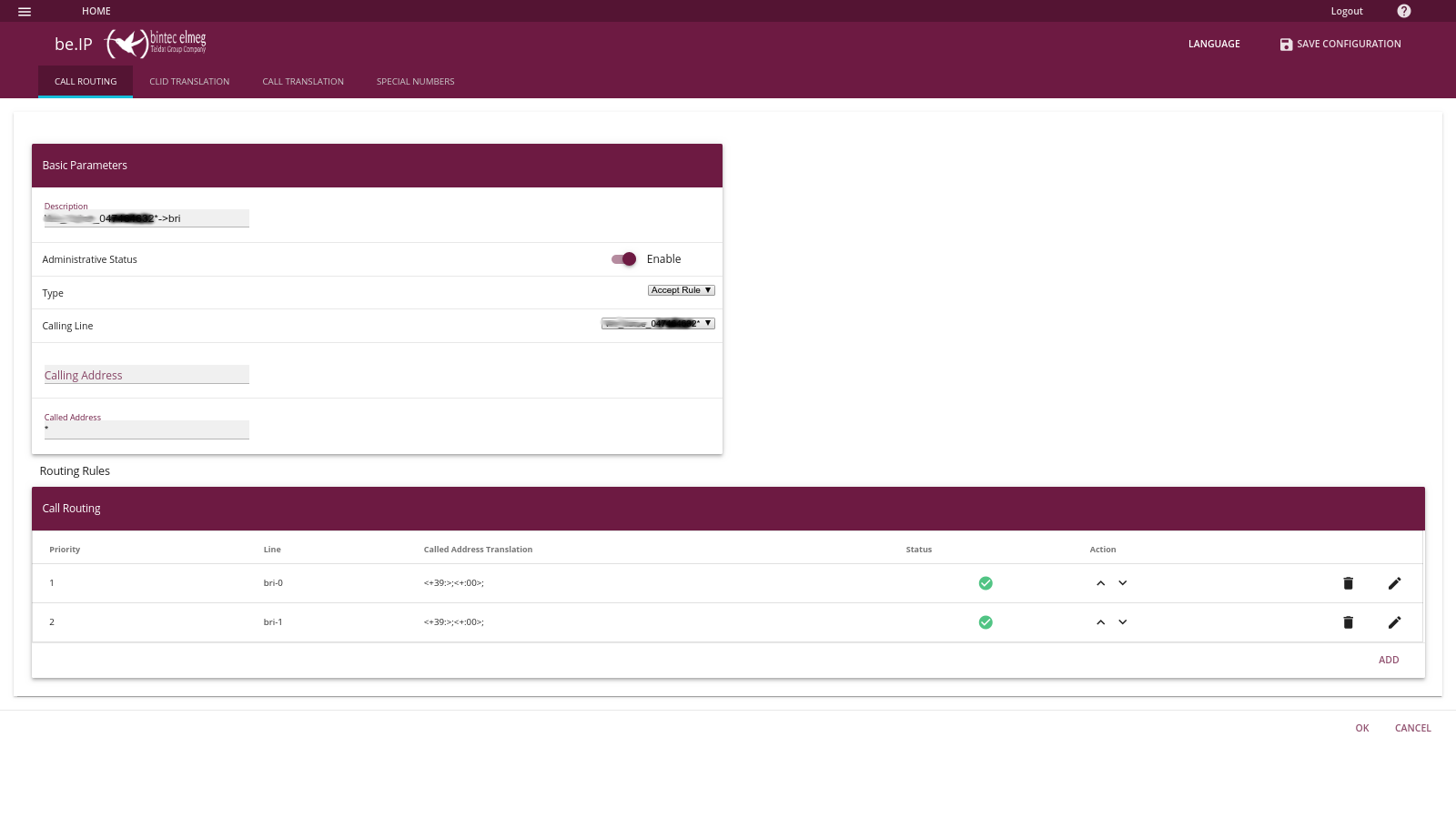
Task: Click the Administrative Status label
Action: coord(89,259)
